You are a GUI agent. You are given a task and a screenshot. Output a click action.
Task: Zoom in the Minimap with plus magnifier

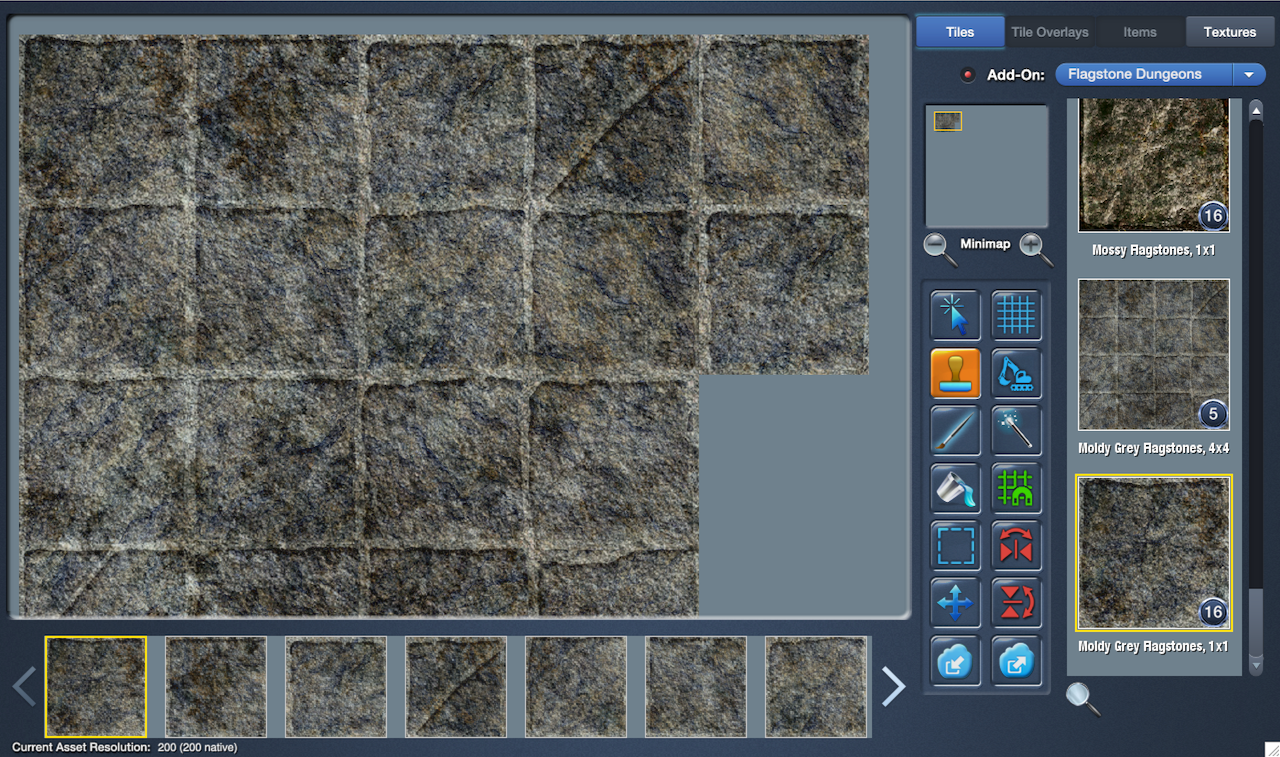click(1036, 248)
